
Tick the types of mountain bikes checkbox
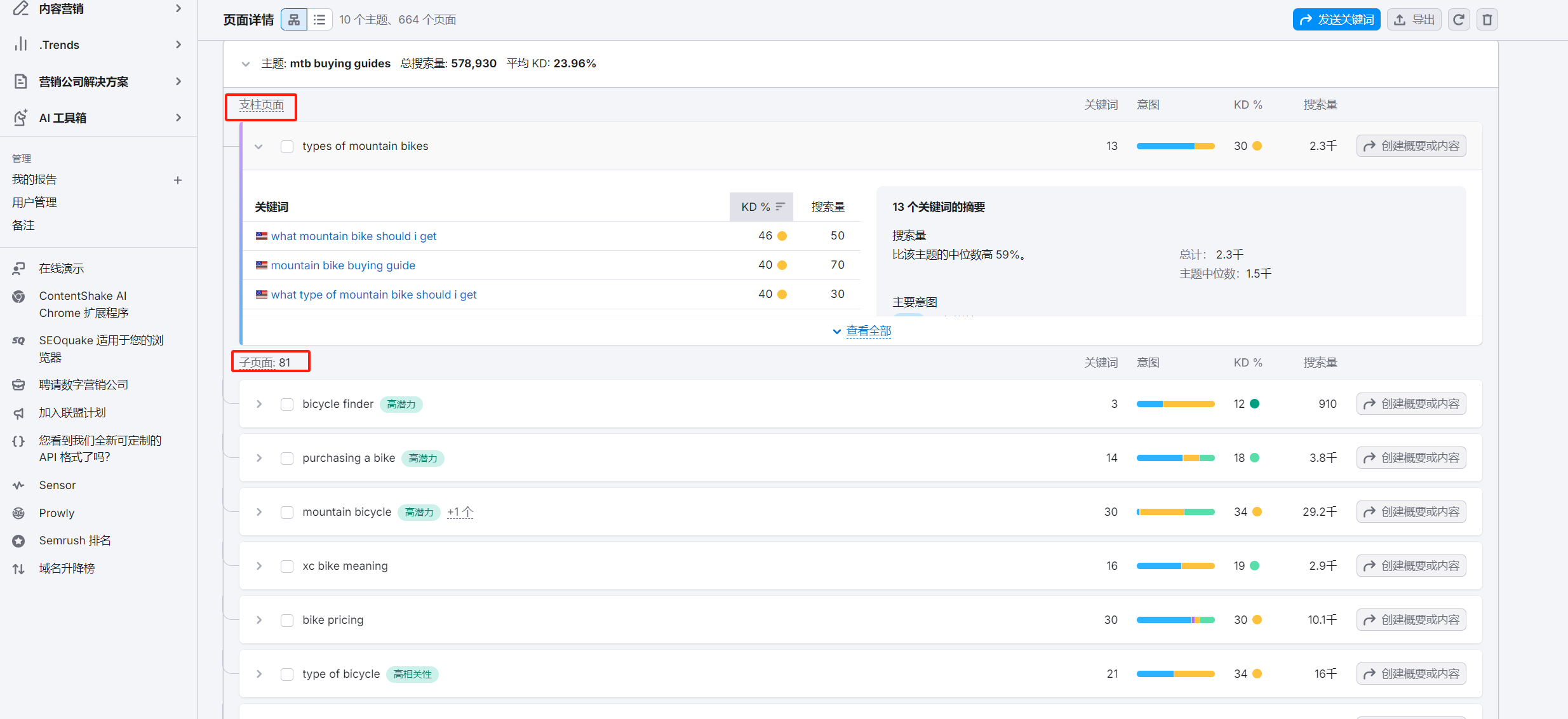pyautogui.click(x=287, y=147)
